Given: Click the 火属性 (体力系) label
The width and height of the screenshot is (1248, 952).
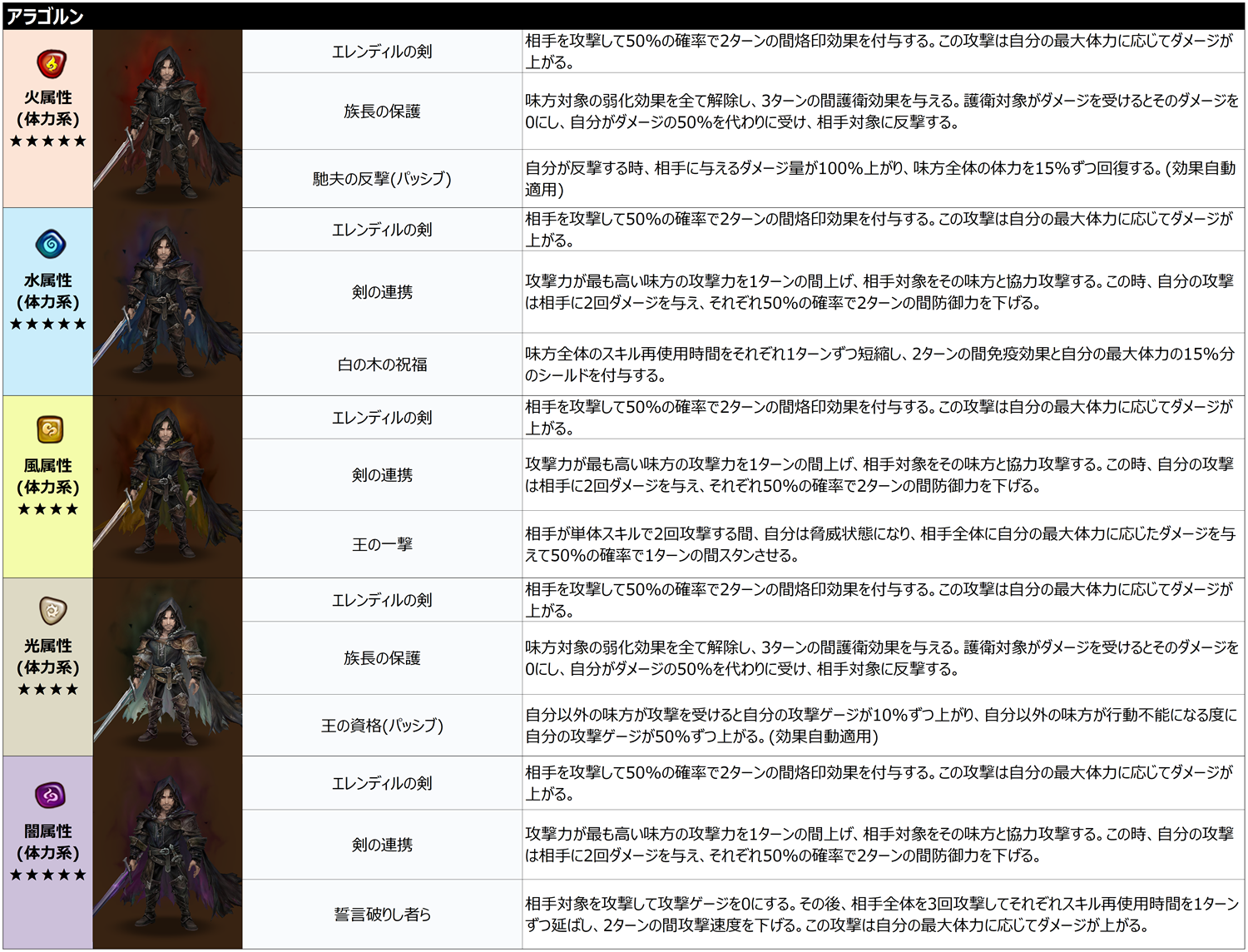Looking at the screenshot, I should [x=48, y=108].
